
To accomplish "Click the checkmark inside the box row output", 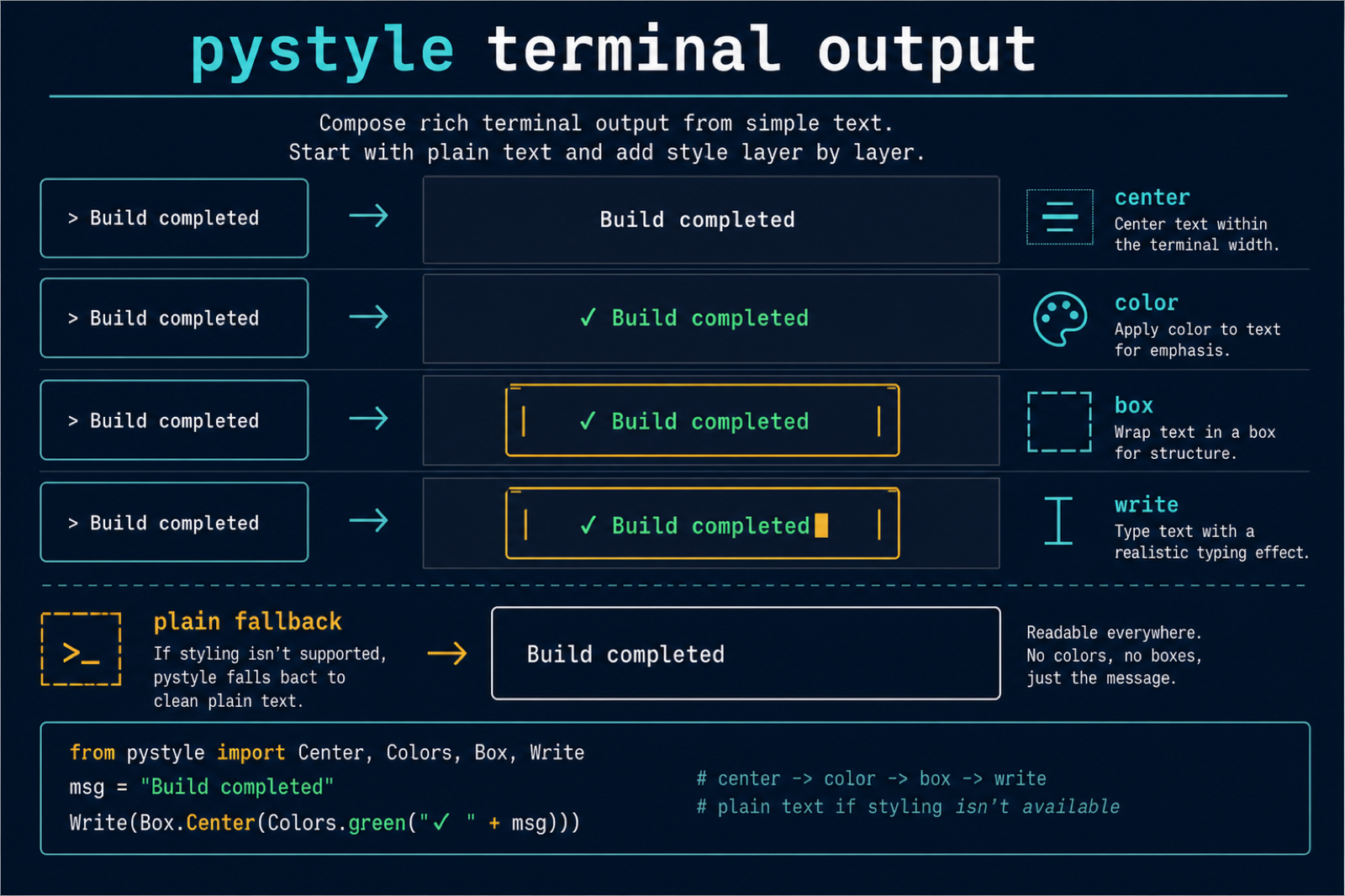I will pyautogui.click(x=588, y=421).
